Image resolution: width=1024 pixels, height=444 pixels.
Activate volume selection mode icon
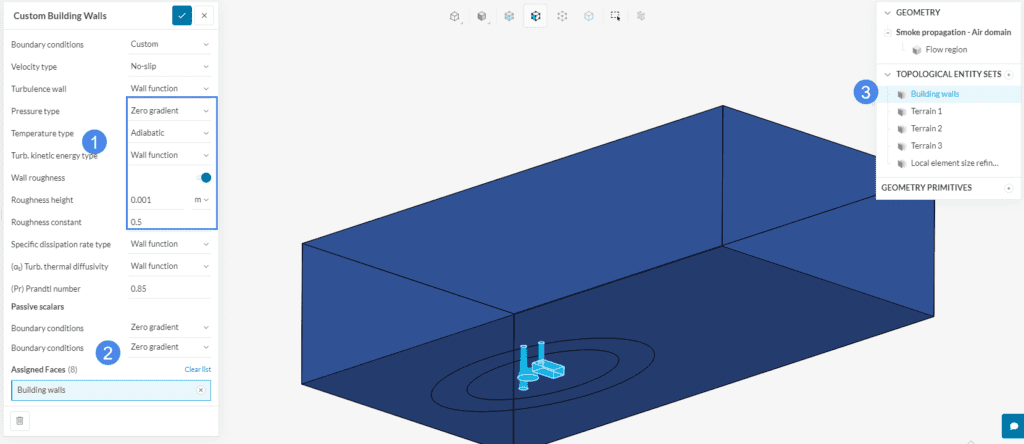[x=509, y=16]
